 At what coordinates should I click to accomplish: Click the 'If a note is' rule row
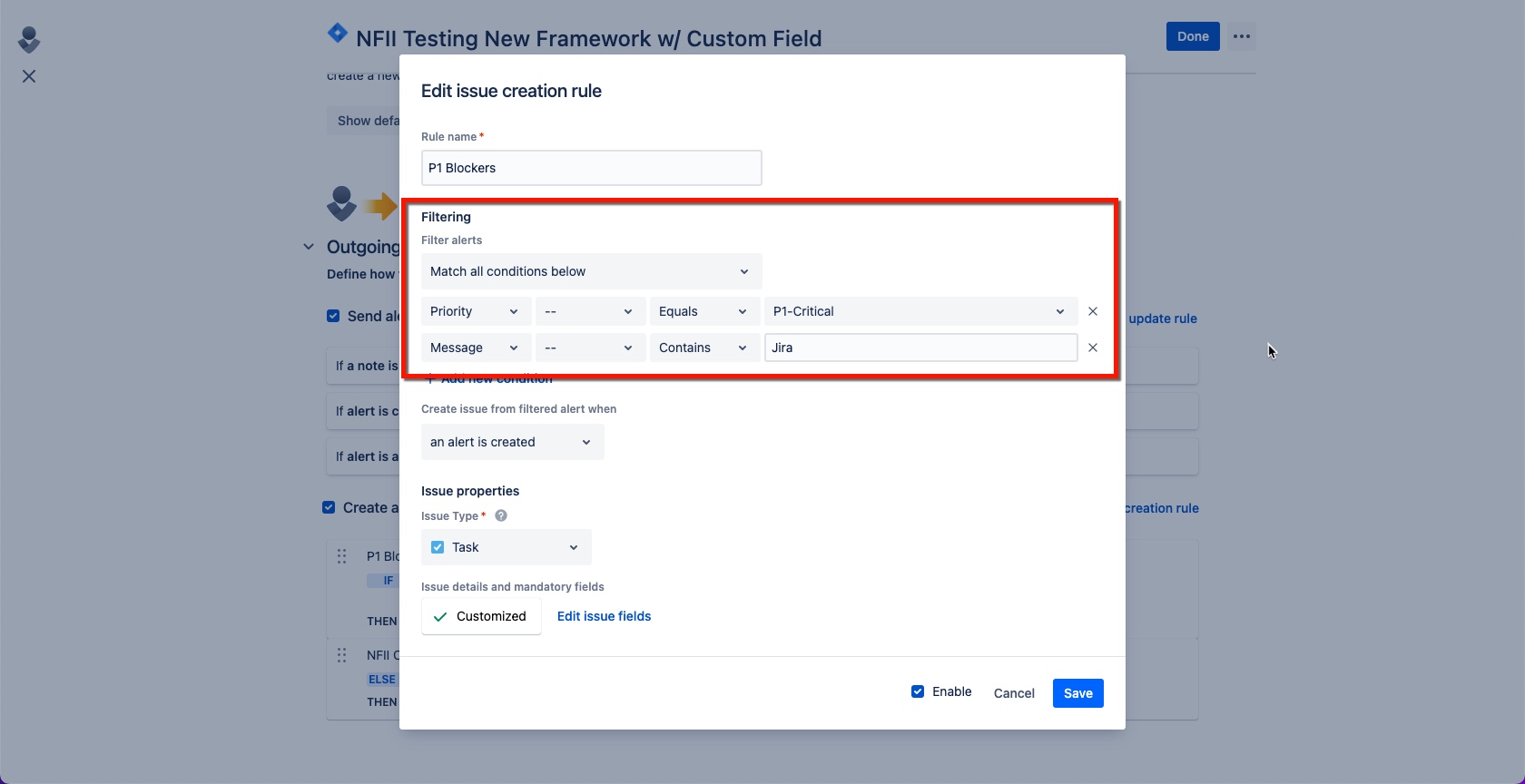pyautogui.click(x=363, y=366)
